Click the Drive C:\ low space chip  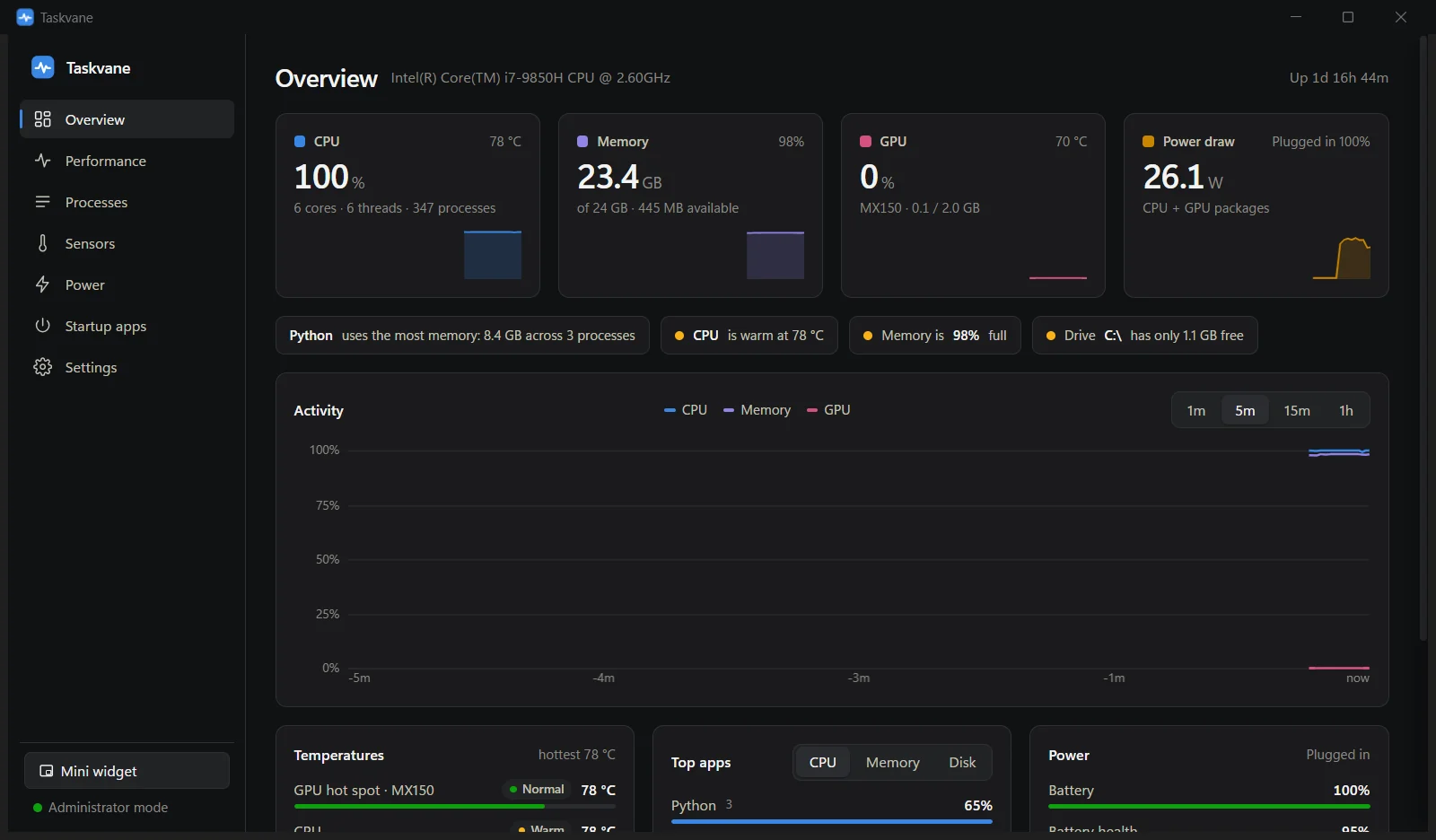tap(1144, 336)
